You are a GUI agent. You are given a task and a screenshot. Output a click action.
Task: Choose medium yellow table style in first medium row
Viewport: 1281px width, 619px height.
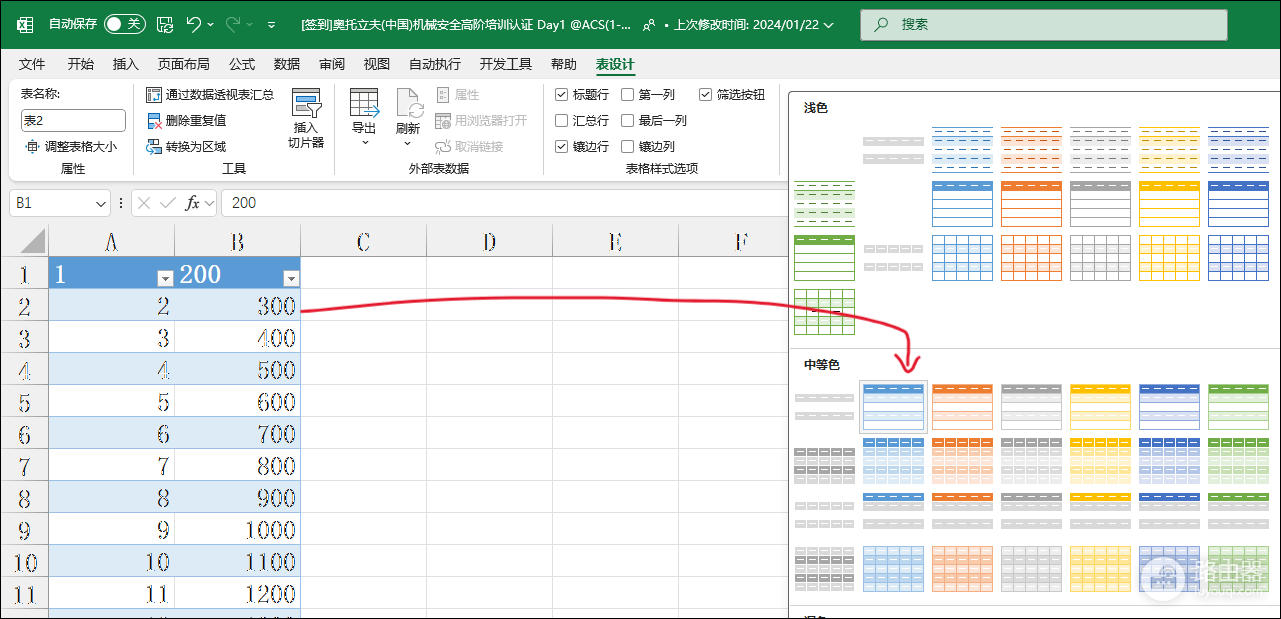coord(1100,406)
